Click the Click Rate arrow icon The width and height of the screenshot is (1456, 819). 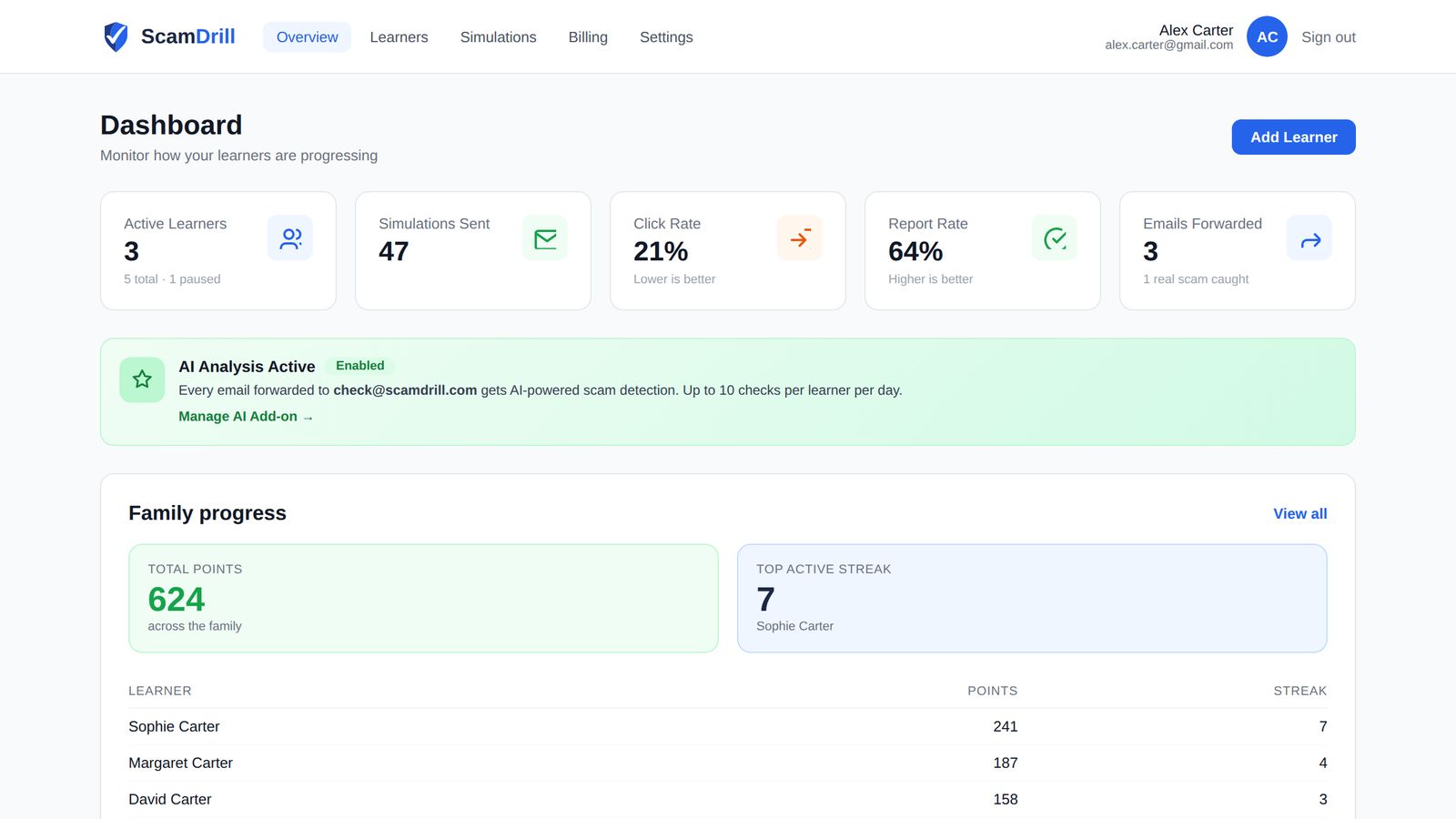800,238
